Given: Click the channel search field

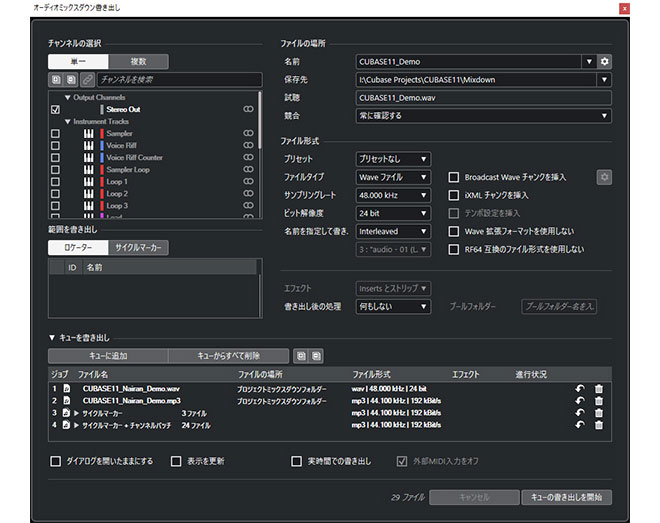Looking at the screenshot, I should click(x=180, y=80).
